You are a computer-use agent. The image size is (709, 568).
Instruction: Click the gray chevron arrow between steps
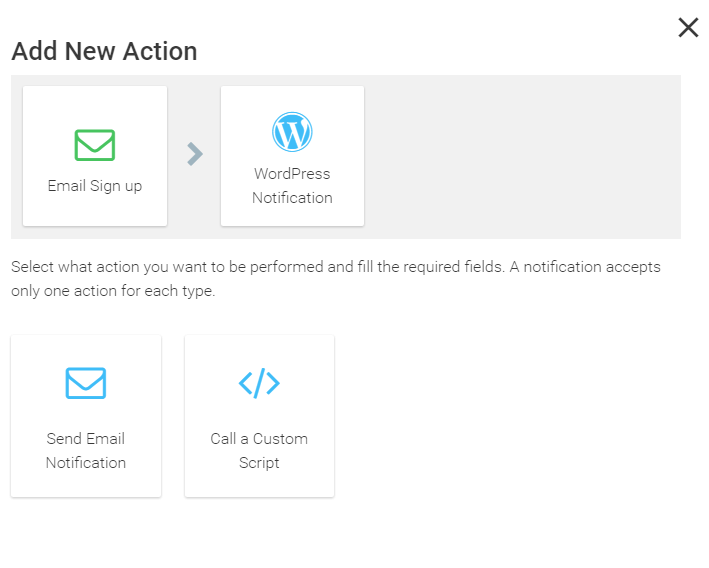[x=195, y=154]
